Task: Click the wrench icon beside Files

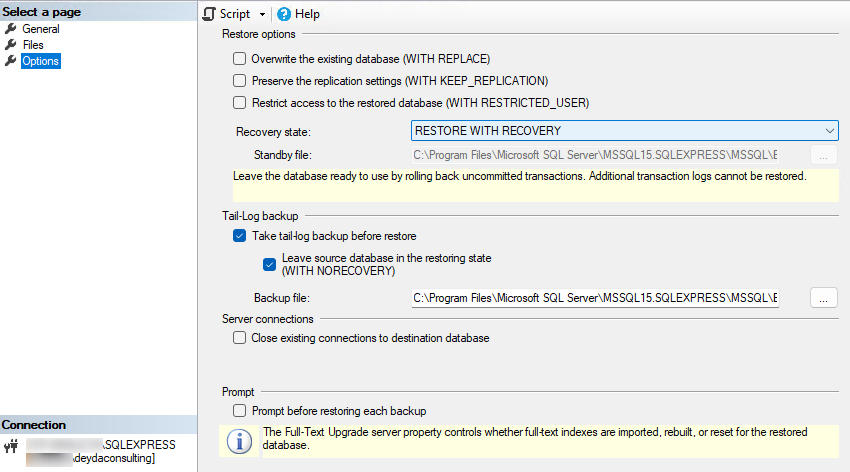Action: tap(11, 45)
